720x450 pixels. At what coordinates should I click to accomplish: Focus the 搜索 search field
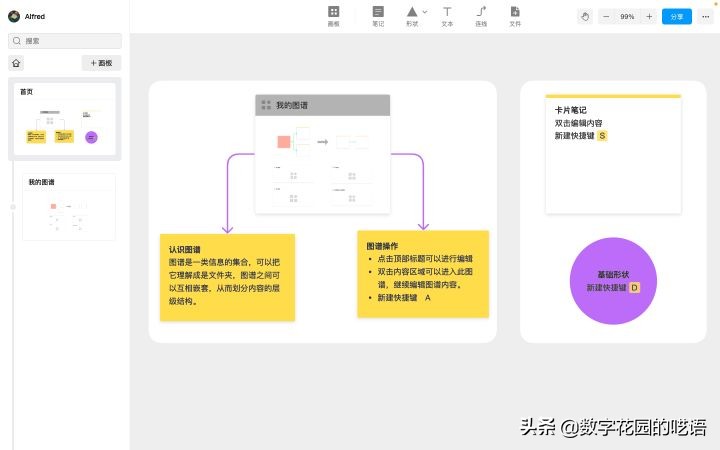[65, 41]
